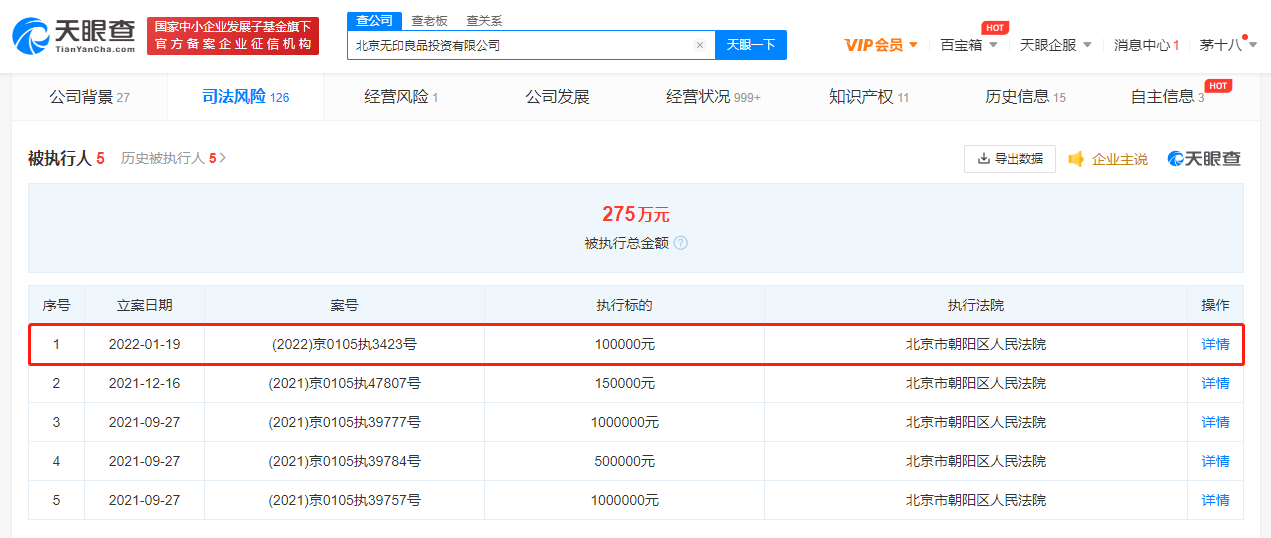Click the 天眼一下 search button

pos(750,45)
